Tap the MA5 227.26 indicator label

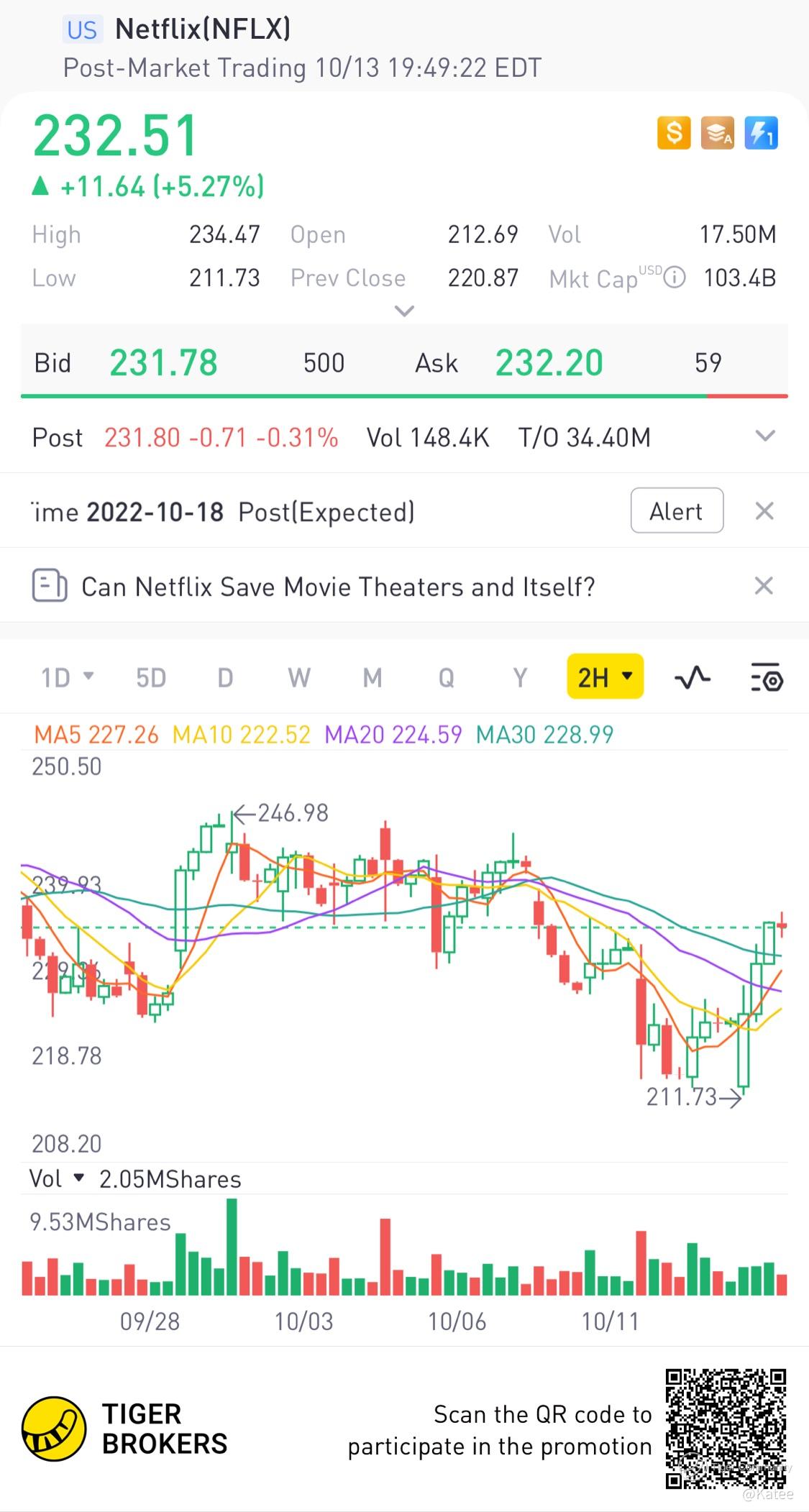pos(96,734)
